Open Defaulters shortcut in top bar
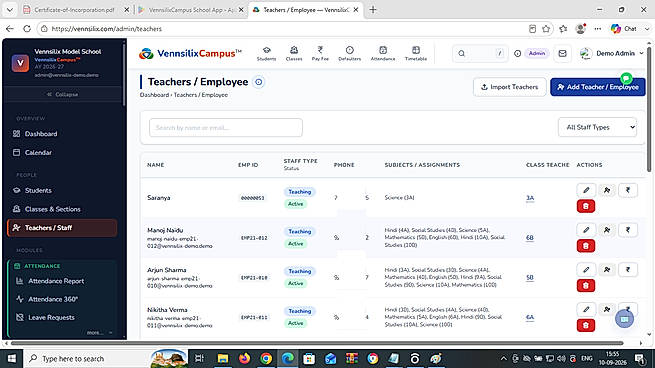 (x=350, y=53)
